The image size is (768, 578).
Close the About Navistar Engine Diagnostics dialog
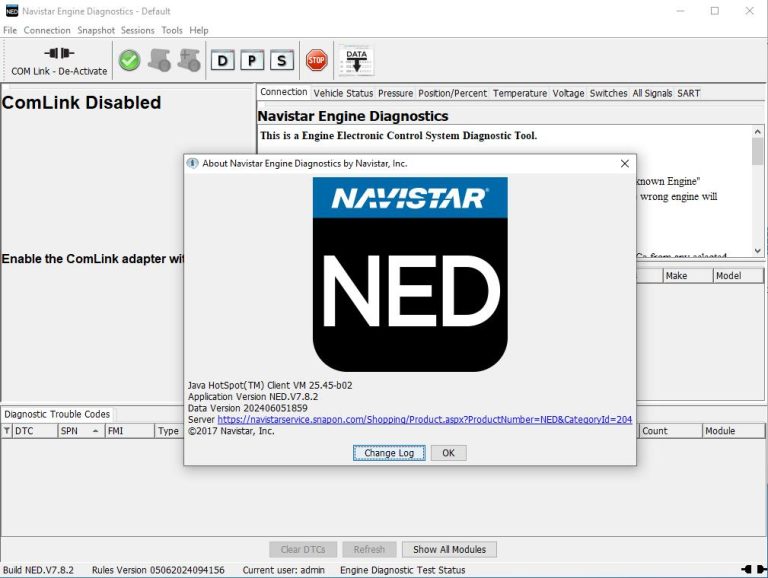(x=624, y=164)
